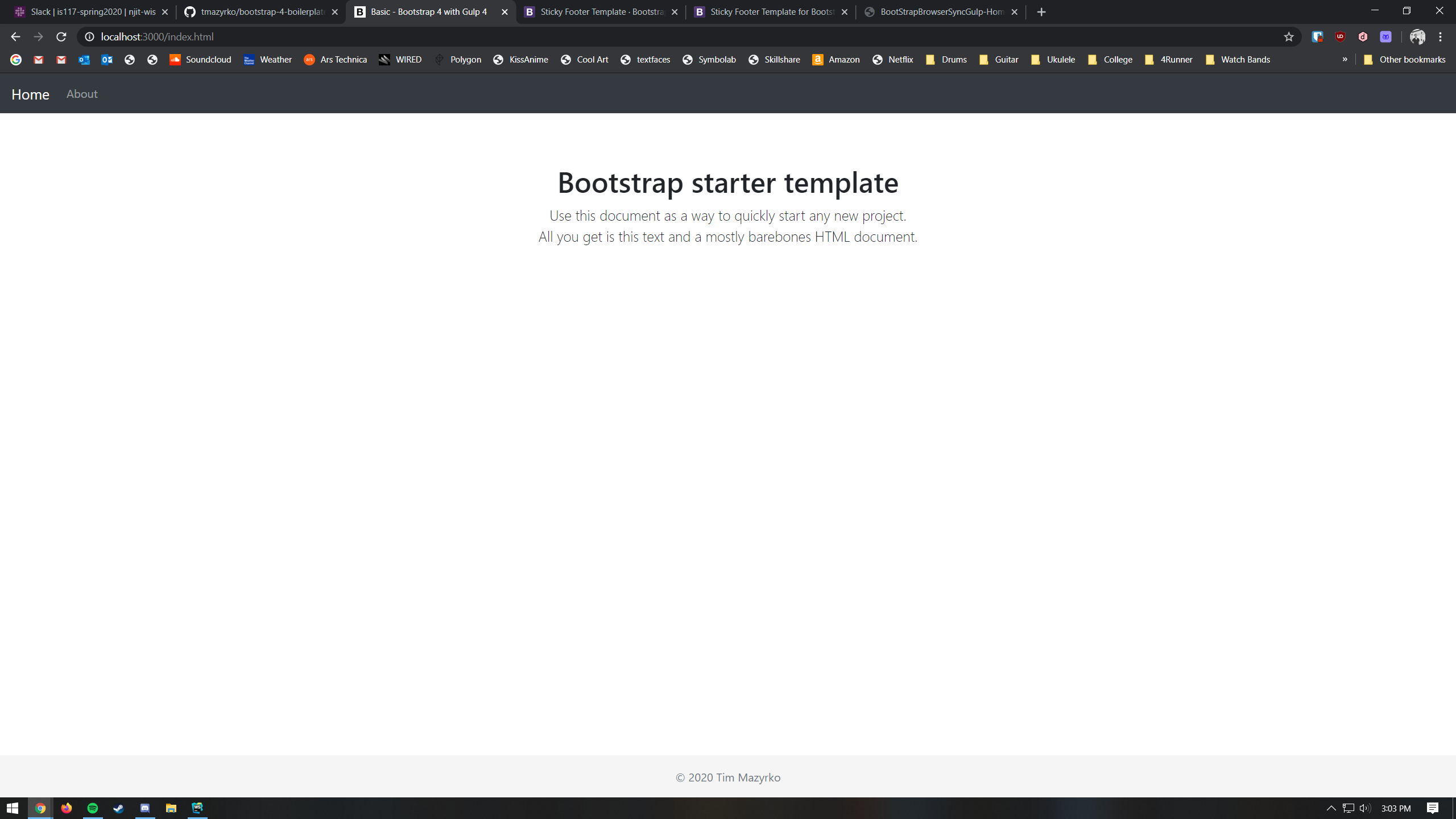This screenshot has height=819, width=1456.
Task: Open Spotify from the taskbar
Action: coord(93,808)
